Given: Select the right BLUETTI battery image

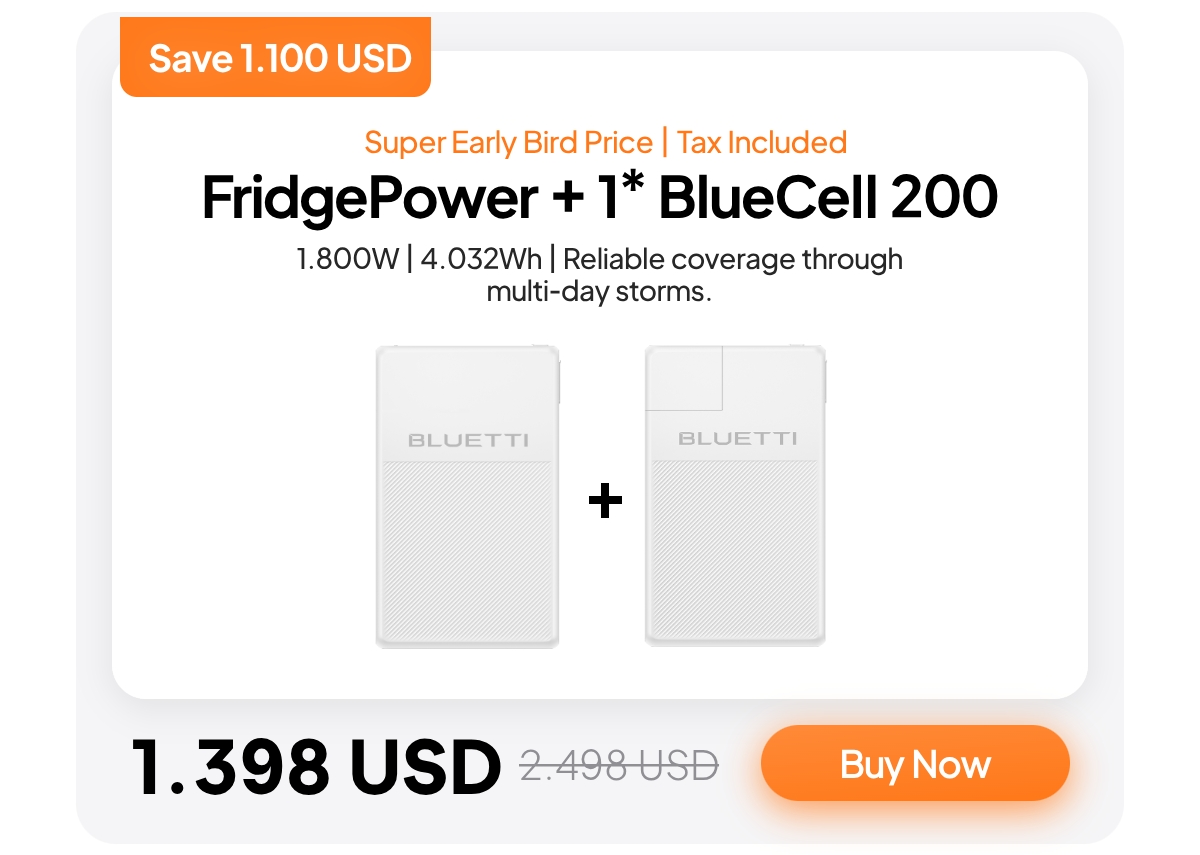Looking at the screenshot, I should click(735, 495).
